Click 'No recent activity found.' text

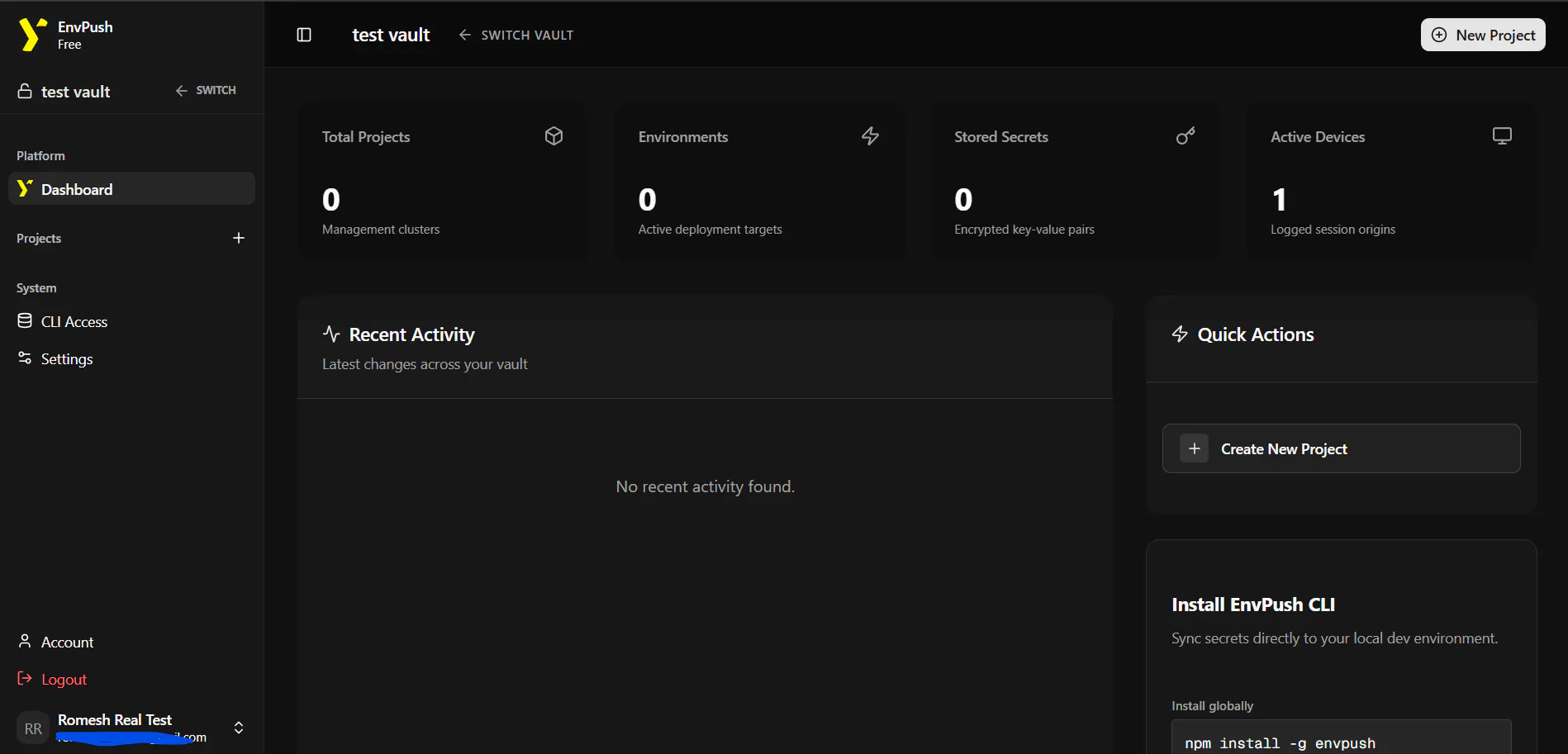coord(706,486)
